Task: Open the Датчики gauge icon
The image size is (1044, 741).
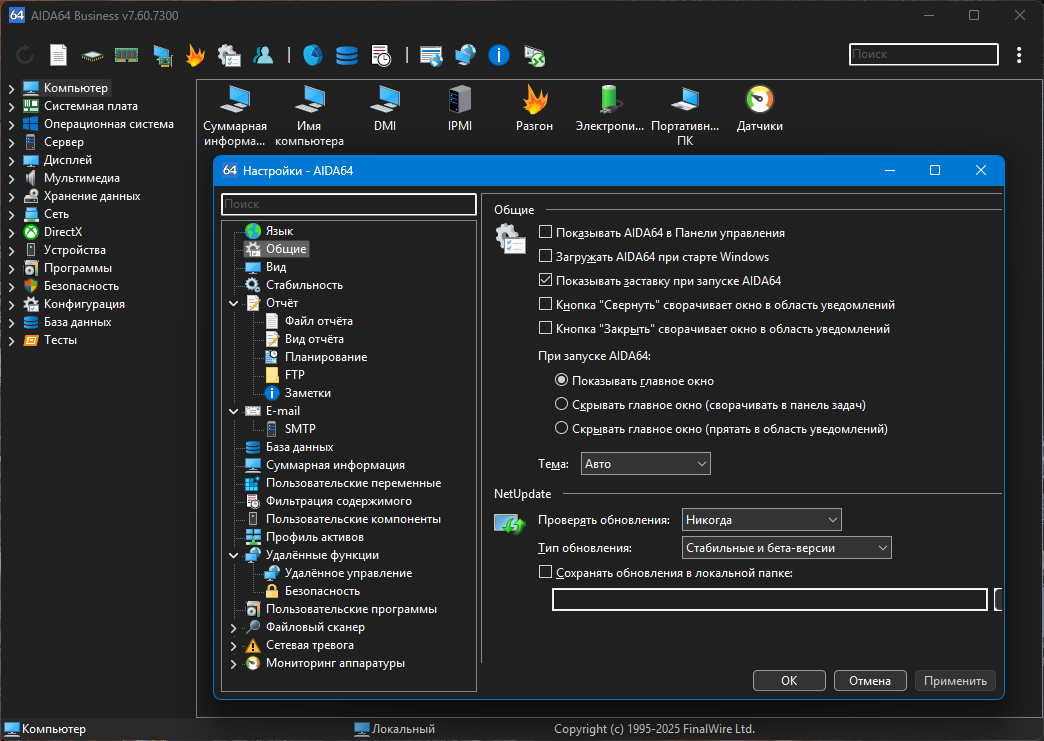Action: click(760, 109)
